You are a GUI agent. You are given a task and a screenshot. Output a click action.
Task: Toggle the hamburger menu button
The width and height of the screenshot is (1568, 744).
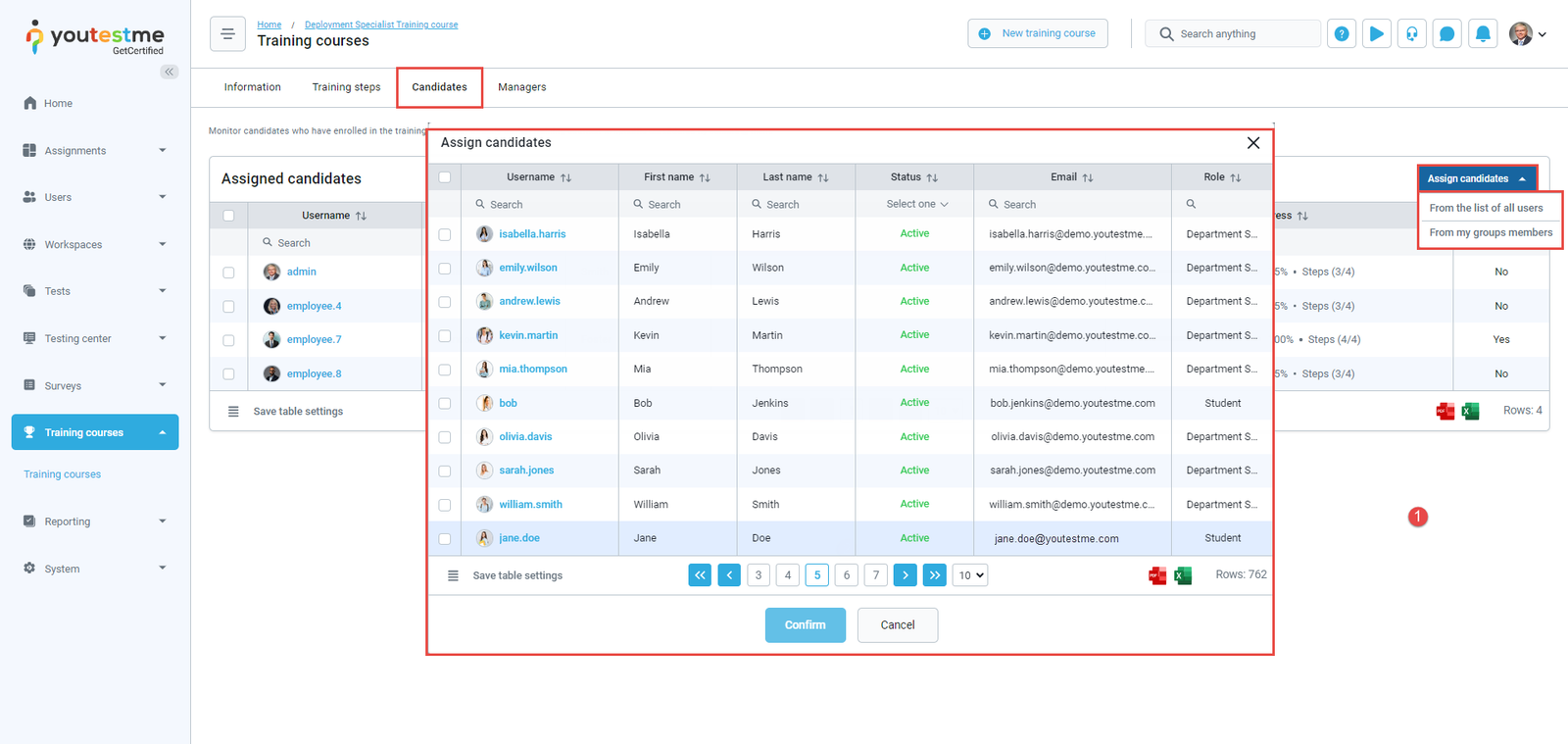[x=227, y=34]
